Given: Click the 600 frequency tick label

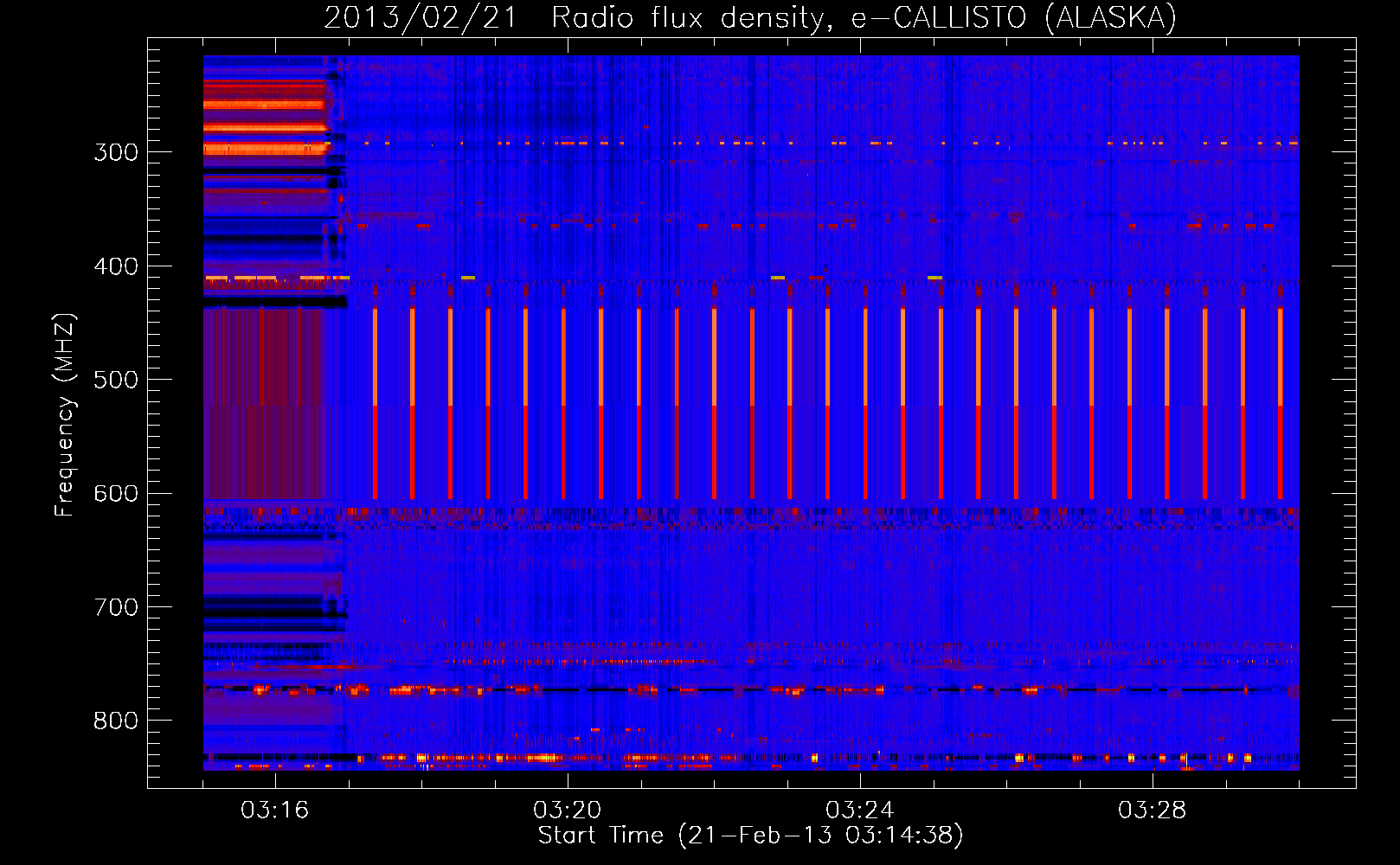Looking at the screenshot, I should [x=116, y=494].
